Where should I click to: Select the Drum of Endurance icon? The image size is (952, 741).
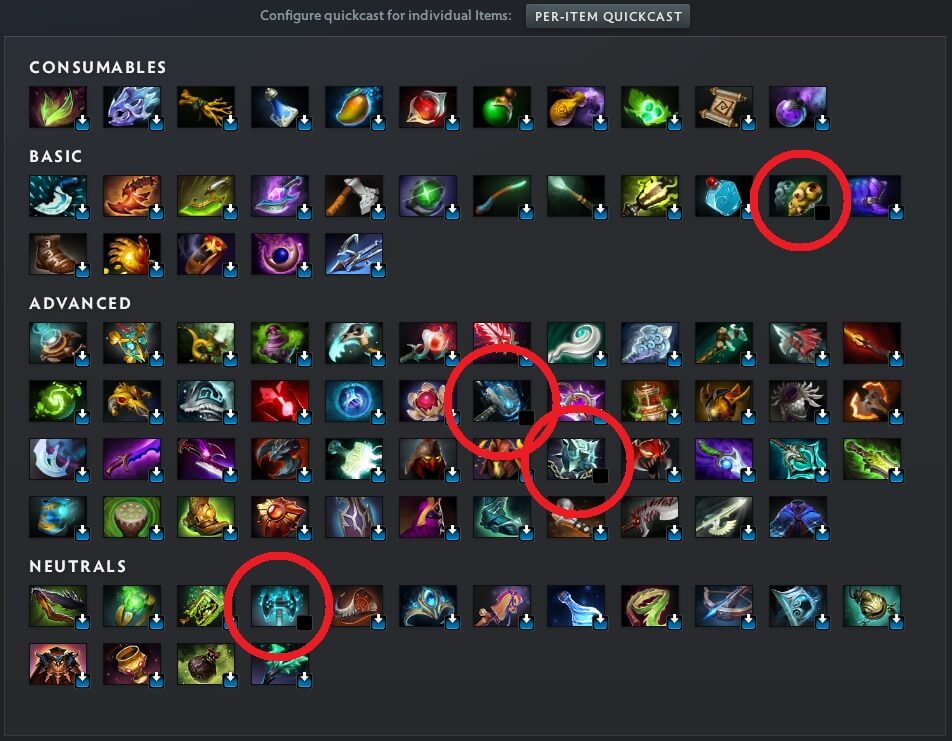coord(132,517)
